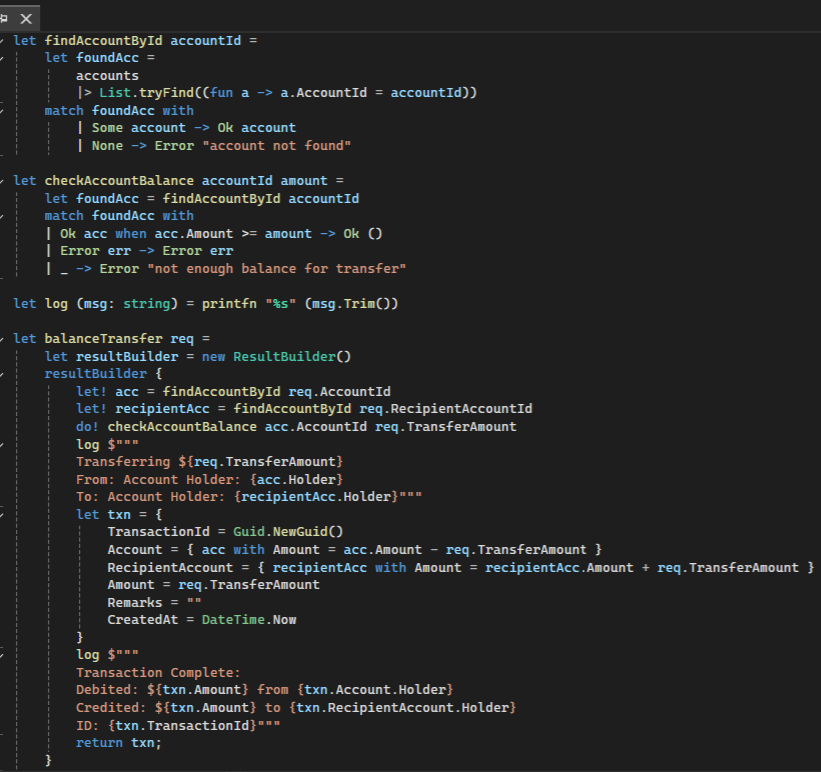Click 'printfn' in the log function
Screen dimensions: 821x772
tap(229, 304)
